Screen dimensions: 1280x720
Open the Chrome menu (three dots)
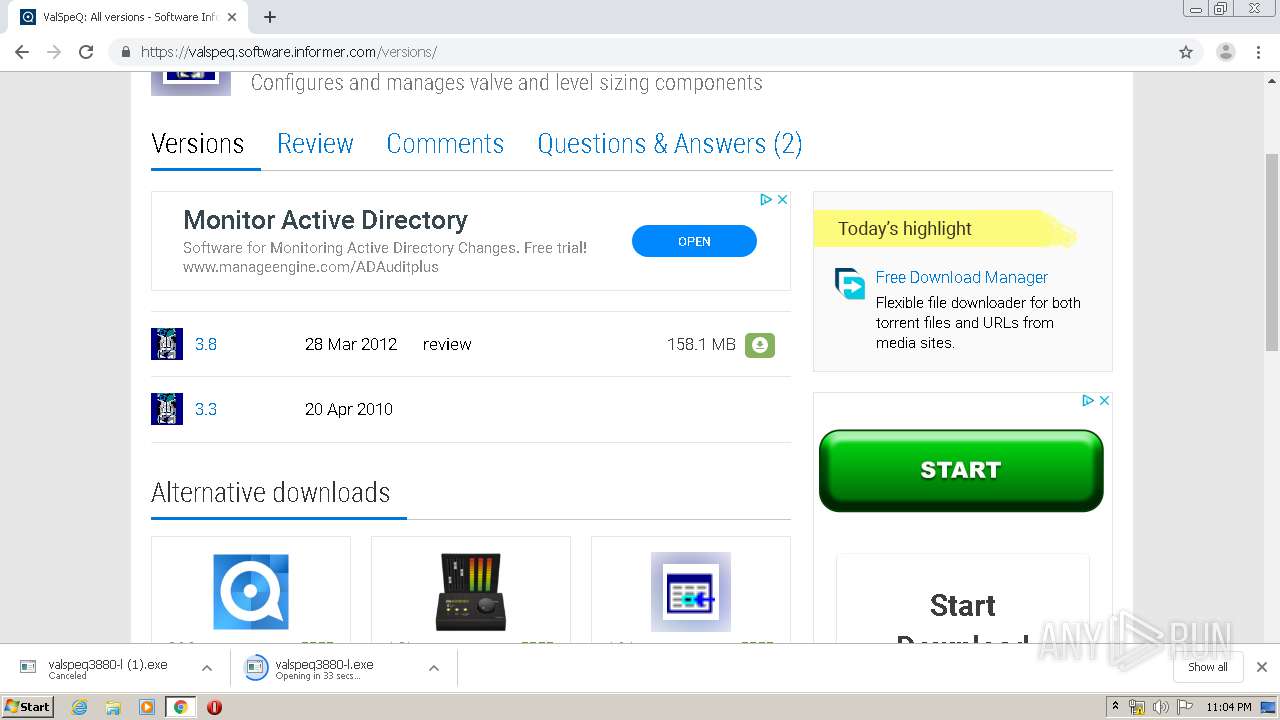(x=1258, y=52)
